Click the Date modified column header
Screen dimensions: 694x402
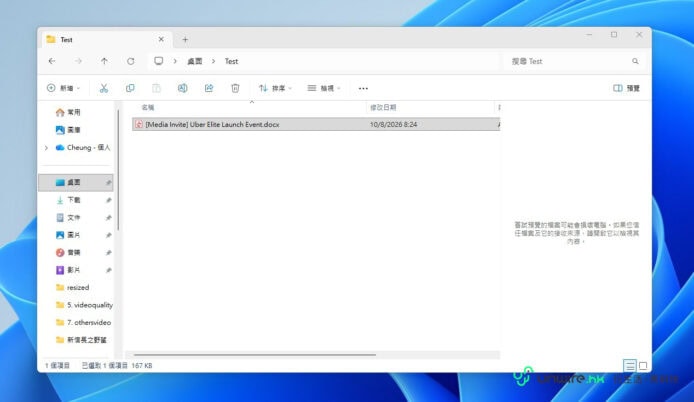point(383,107)
